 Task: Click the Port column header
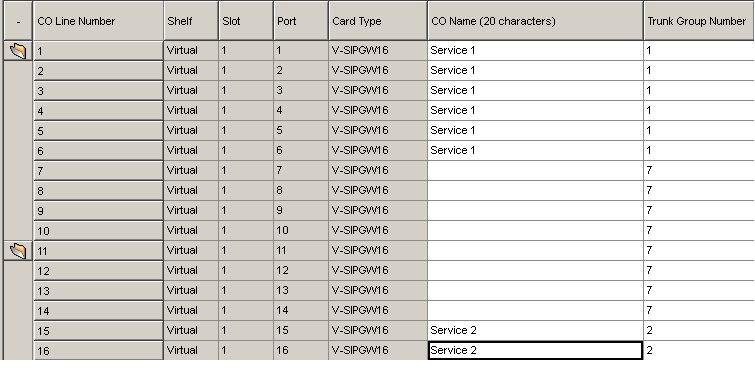pyautogui.click(x=301, y=21)
